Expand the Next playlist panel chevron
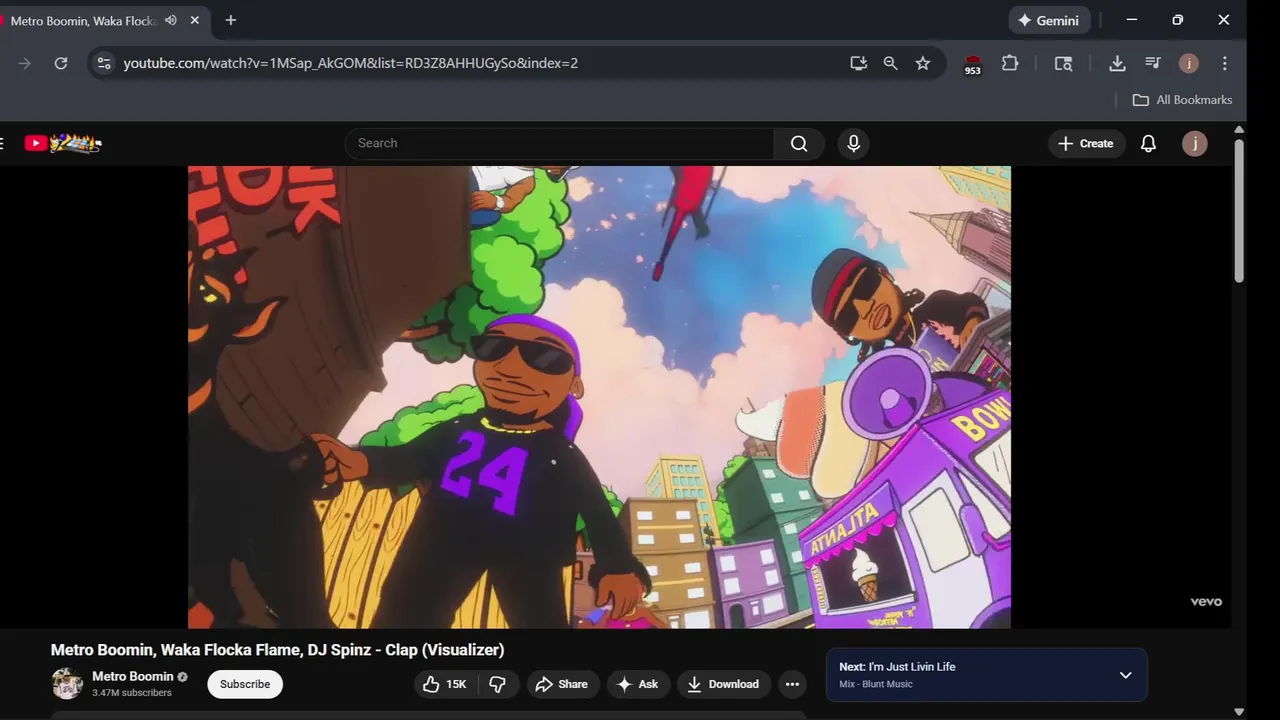1280x720 pixels. 1125,675
